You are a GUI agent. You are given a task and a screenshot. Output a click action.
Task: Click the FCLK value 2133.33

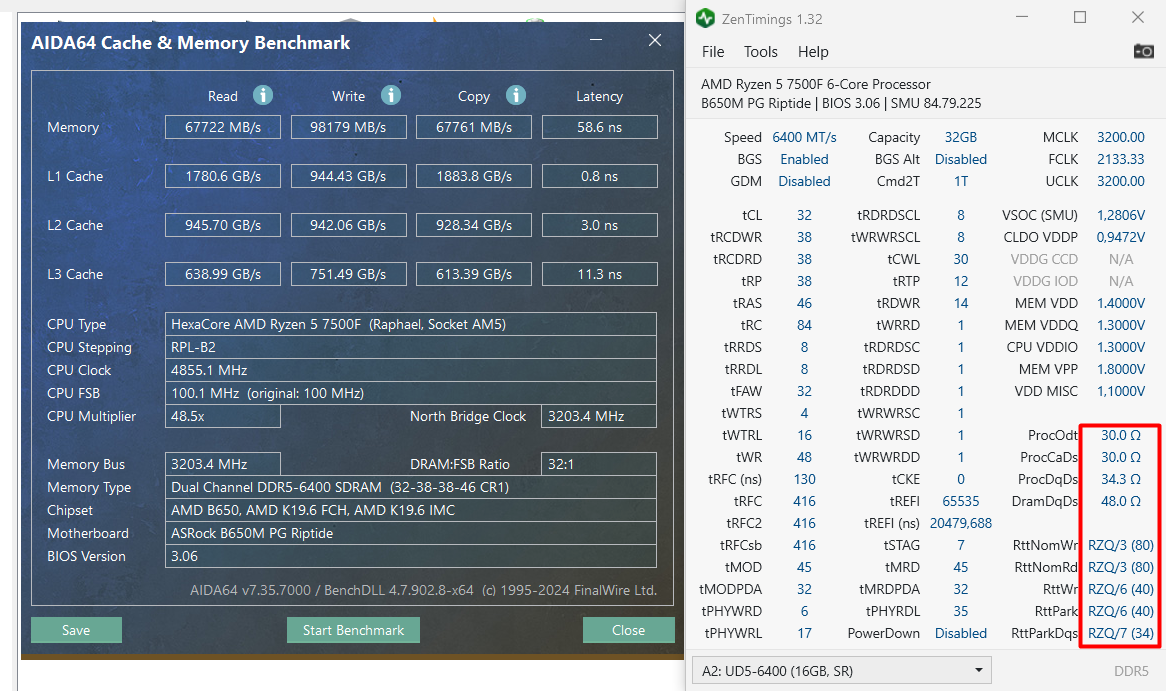(1121, 159)
